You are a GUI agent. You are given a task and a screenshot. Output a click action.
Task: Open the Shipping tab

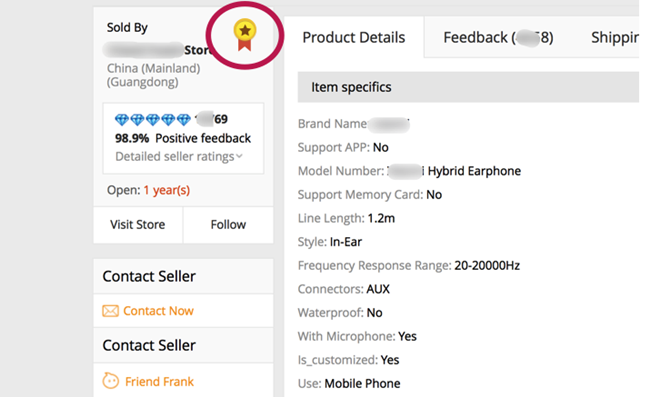pyautogui.click(x=615, y=37)
